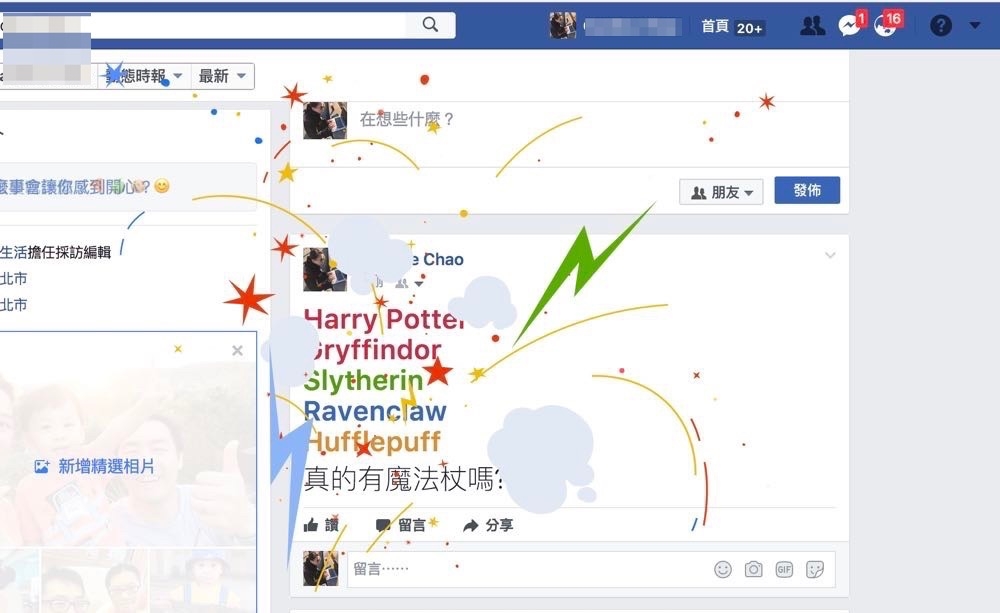Go to 首頁 home link
The height and width of the screenshot is (613, 1000).
pyautogui.click(x=715, y=26)
